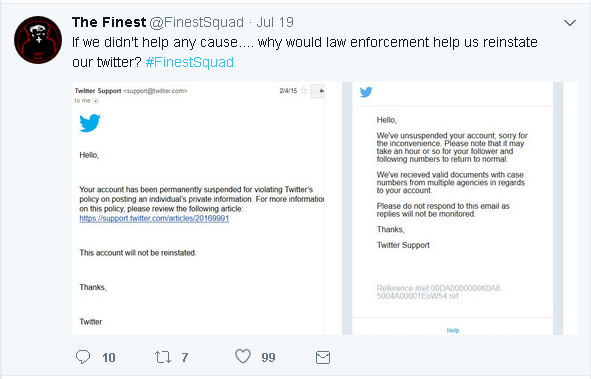Viewport: 591px width, 379px height.
Task: Follow the support.twitter.com articles link
Action: coord(154,219)
